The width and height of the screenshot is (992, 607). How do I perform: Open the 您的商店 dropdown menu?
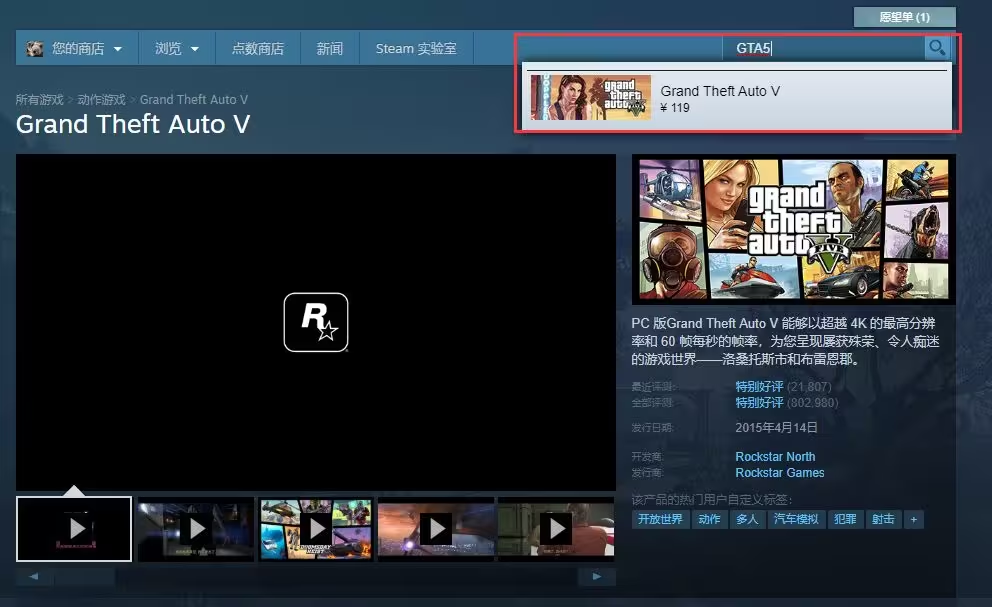77,48
